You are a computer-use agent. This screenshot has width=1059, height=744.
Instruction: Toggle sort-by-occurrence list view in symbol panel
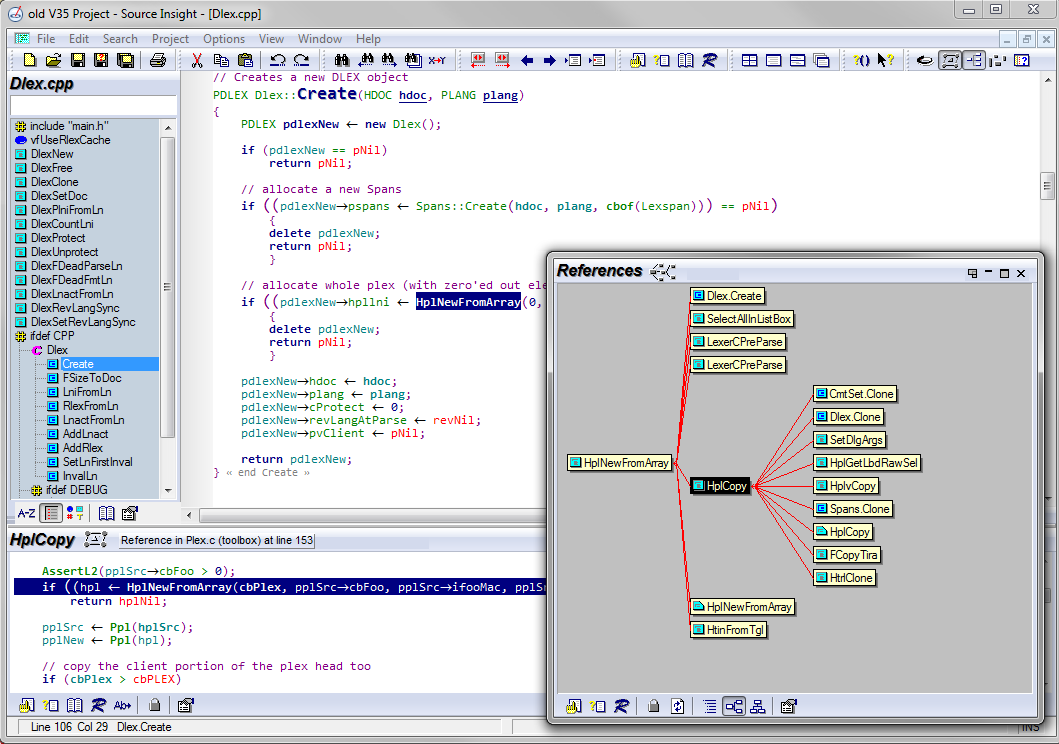[51, 513]
